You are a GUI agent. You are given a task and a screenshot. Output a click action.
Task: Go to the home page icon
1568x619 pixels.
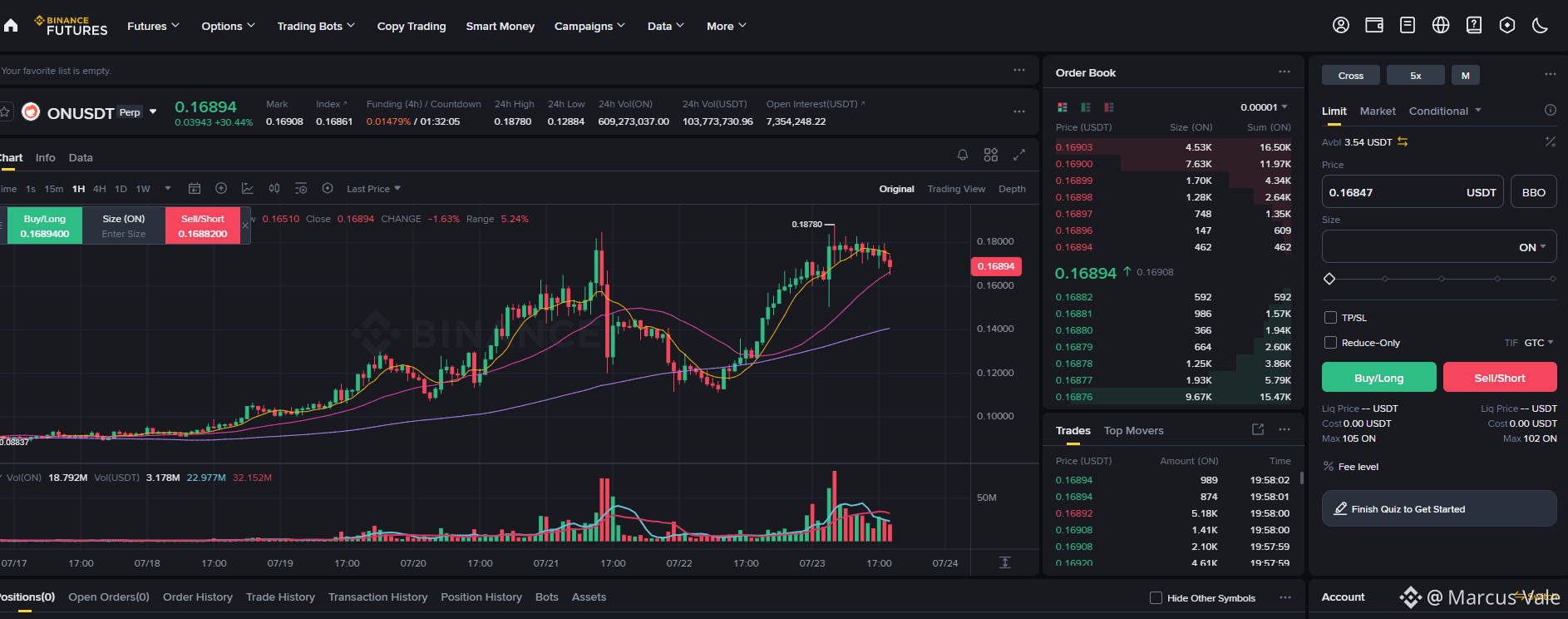pos(10,26)
